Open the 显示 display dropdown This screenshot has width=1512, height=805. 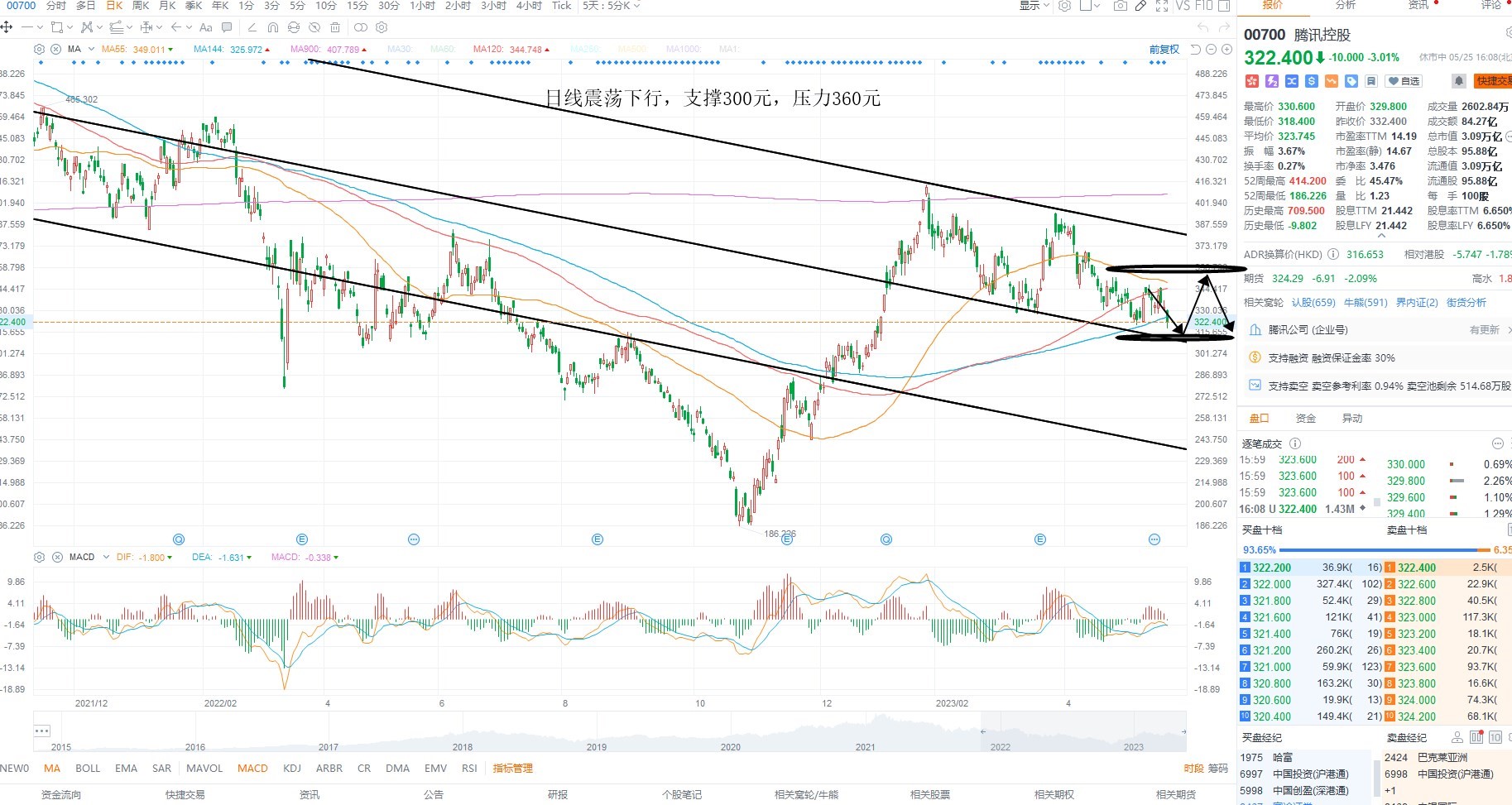tap(1034, 6)
